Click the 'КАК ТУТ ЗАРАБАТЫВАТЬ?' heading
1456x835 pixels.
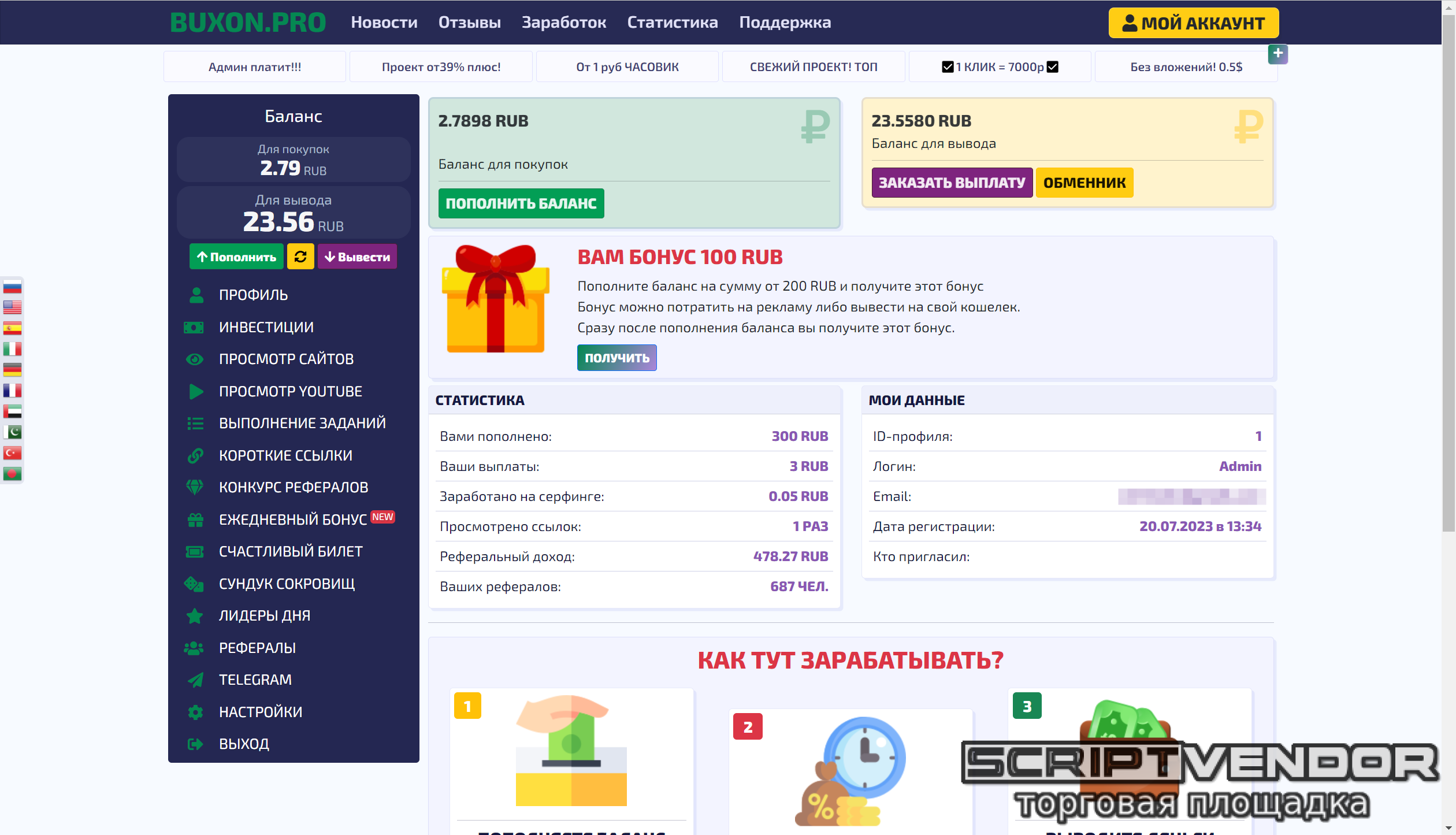click(850, 660)
